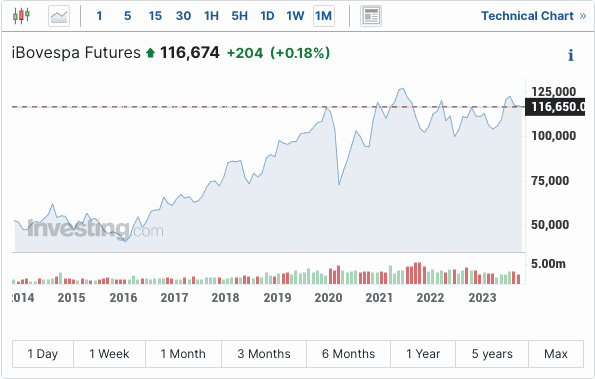This screenshot has height=379, width=595.
Task: Click the +204 change value
Action: (x=245, y=53)
